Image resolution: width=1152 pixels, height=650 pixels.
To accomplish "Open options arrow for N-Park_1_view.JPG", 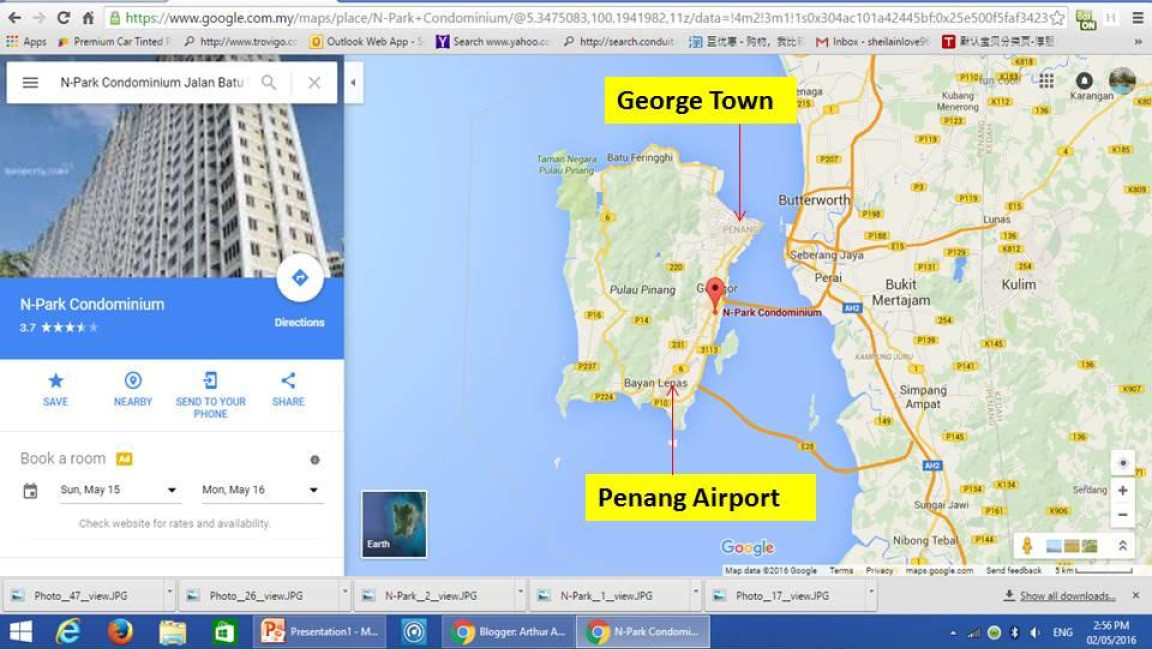I will 695,591.
